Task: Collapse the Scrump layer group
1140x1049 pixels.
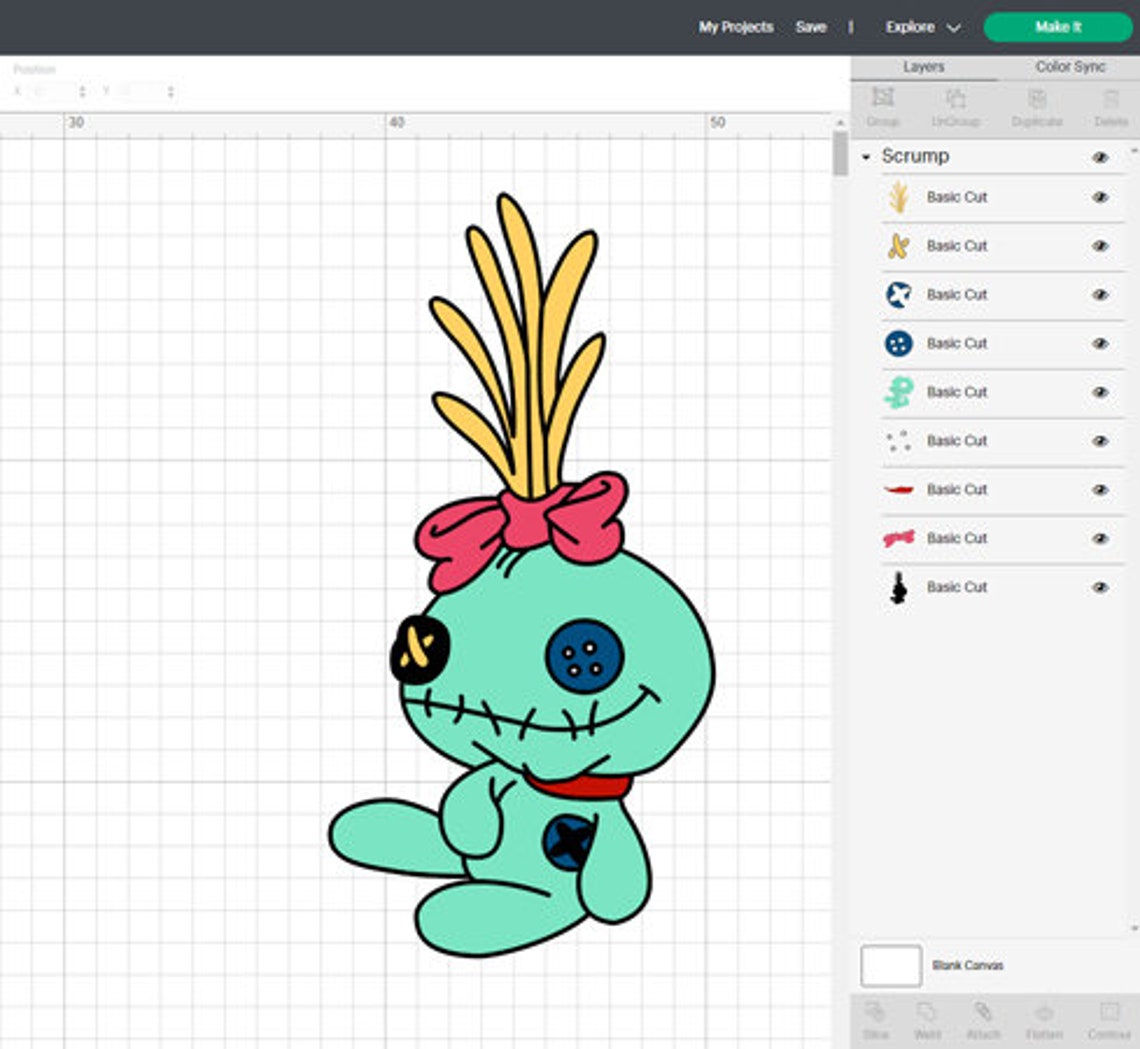Action: [x=865, y=157]
